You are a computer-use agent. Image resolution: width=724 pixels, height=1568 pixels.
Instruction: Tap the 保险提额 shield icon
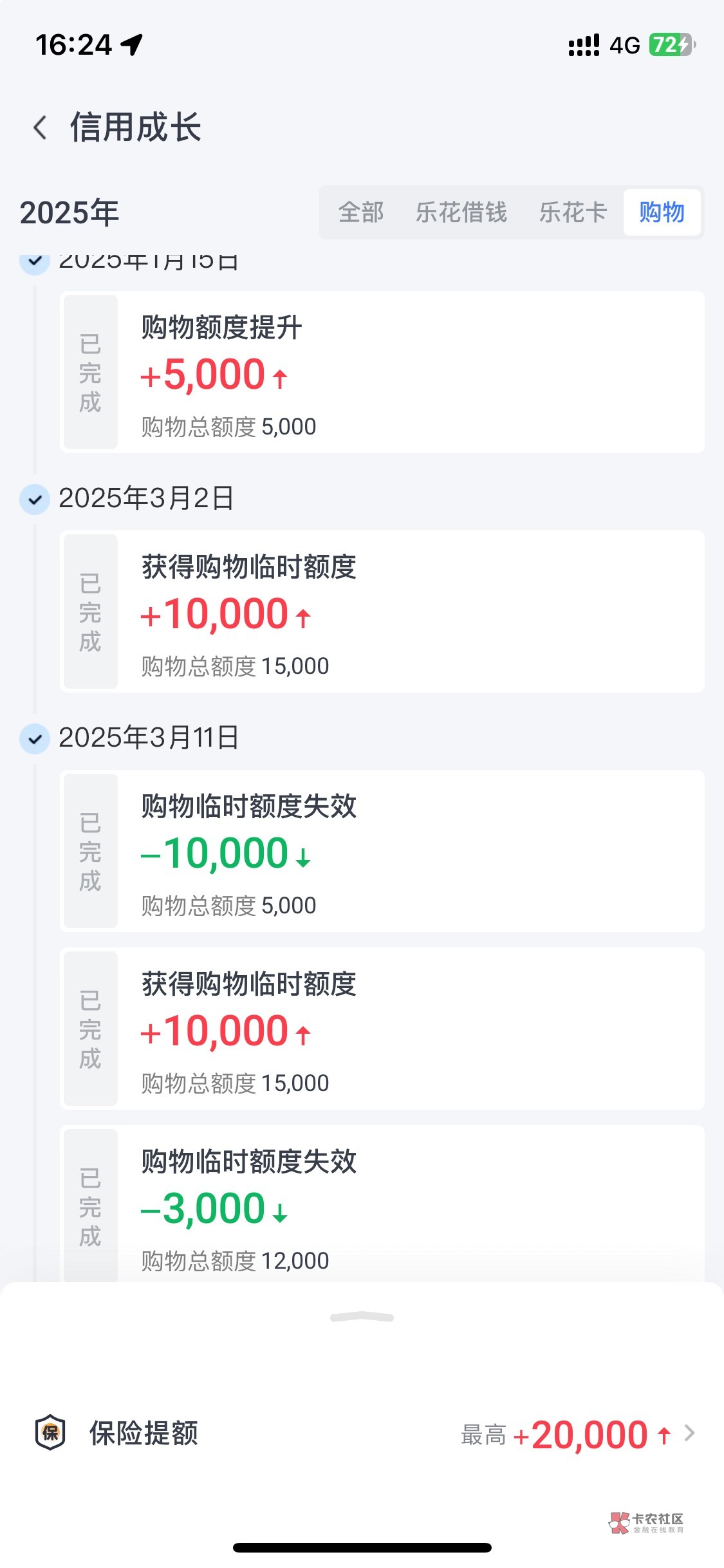click(x=50, y=1433)
